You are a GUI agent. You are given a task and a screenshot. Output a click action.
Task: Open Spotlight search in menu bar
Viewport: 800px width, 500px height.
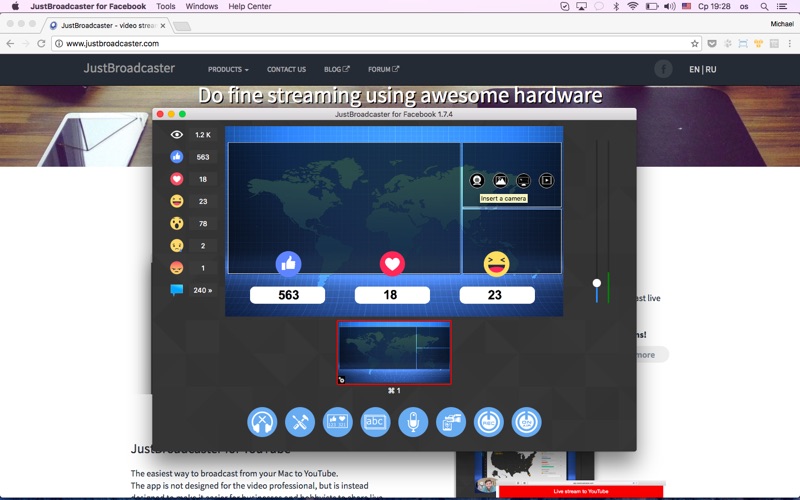pos(764,6)
